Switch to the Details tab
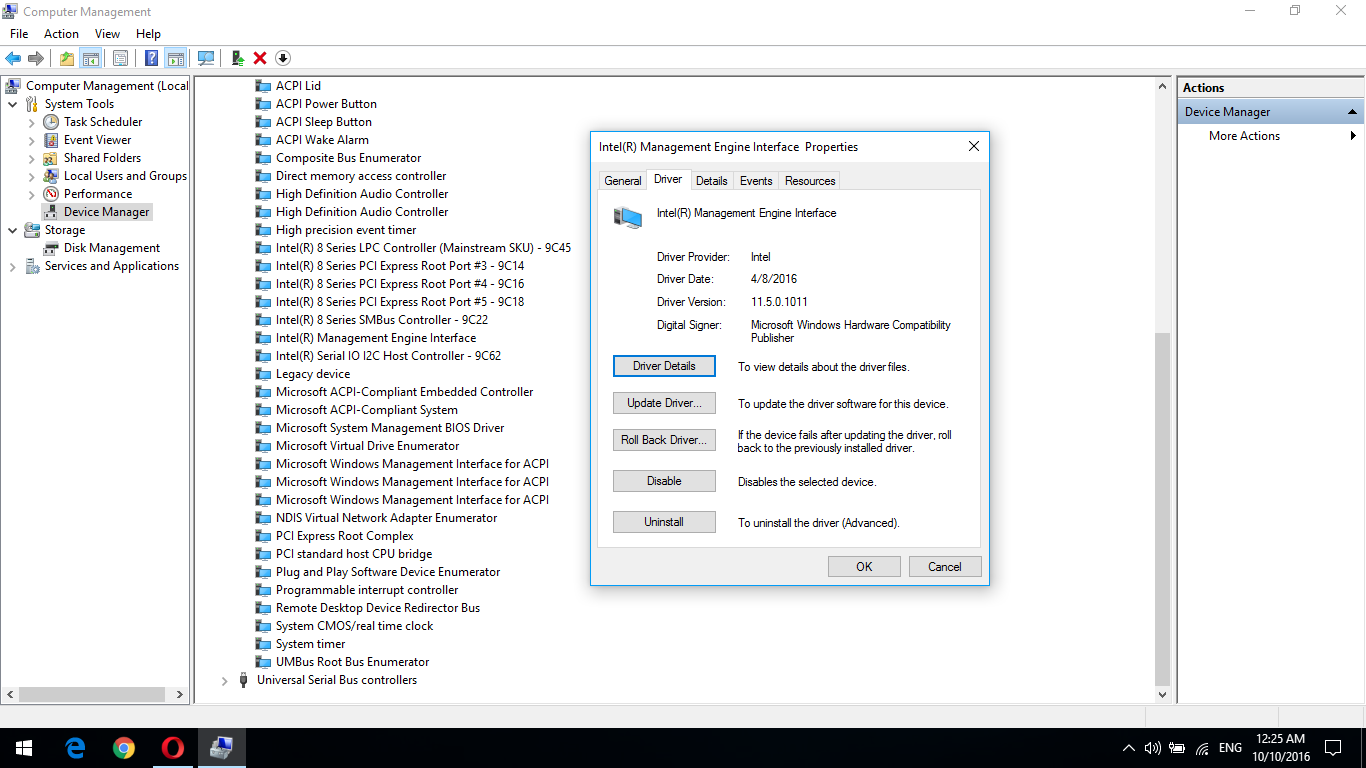 [x=711, y=181]
